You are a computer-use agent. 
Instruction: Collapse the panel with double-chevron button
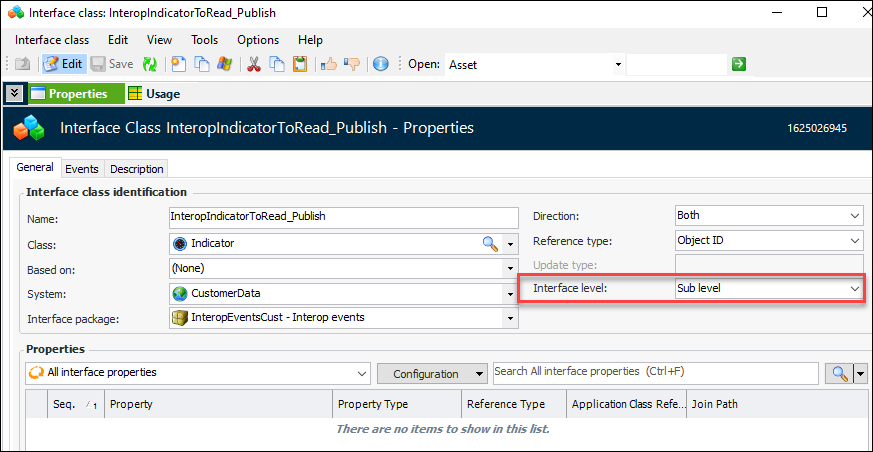(14, 93)
